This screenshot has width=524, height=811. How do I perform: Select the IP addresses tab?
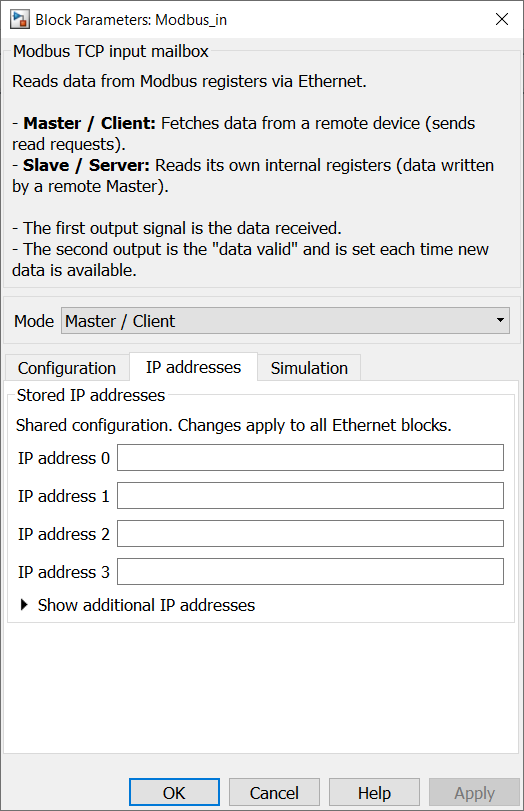[193, 367]
